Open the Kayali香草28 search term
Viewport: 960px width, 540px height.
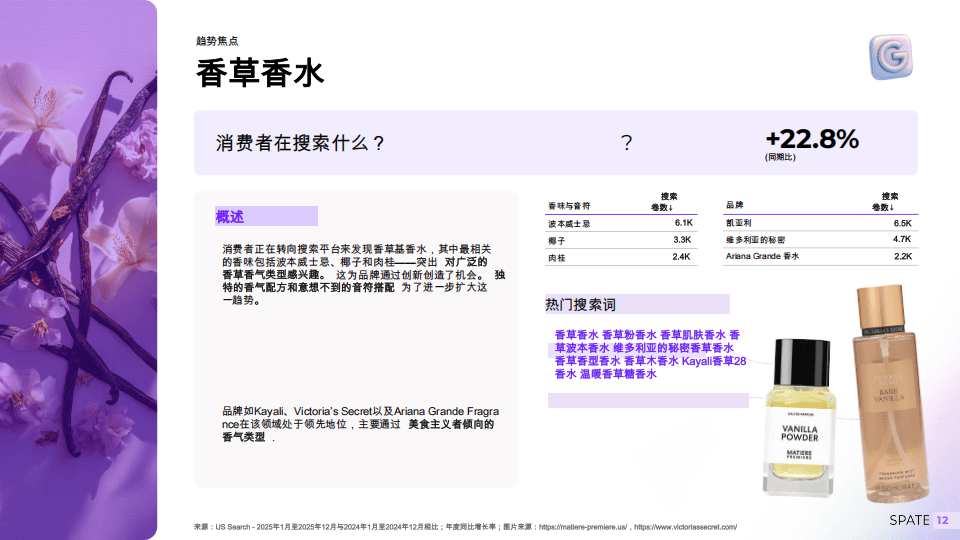tap(714, 361)
